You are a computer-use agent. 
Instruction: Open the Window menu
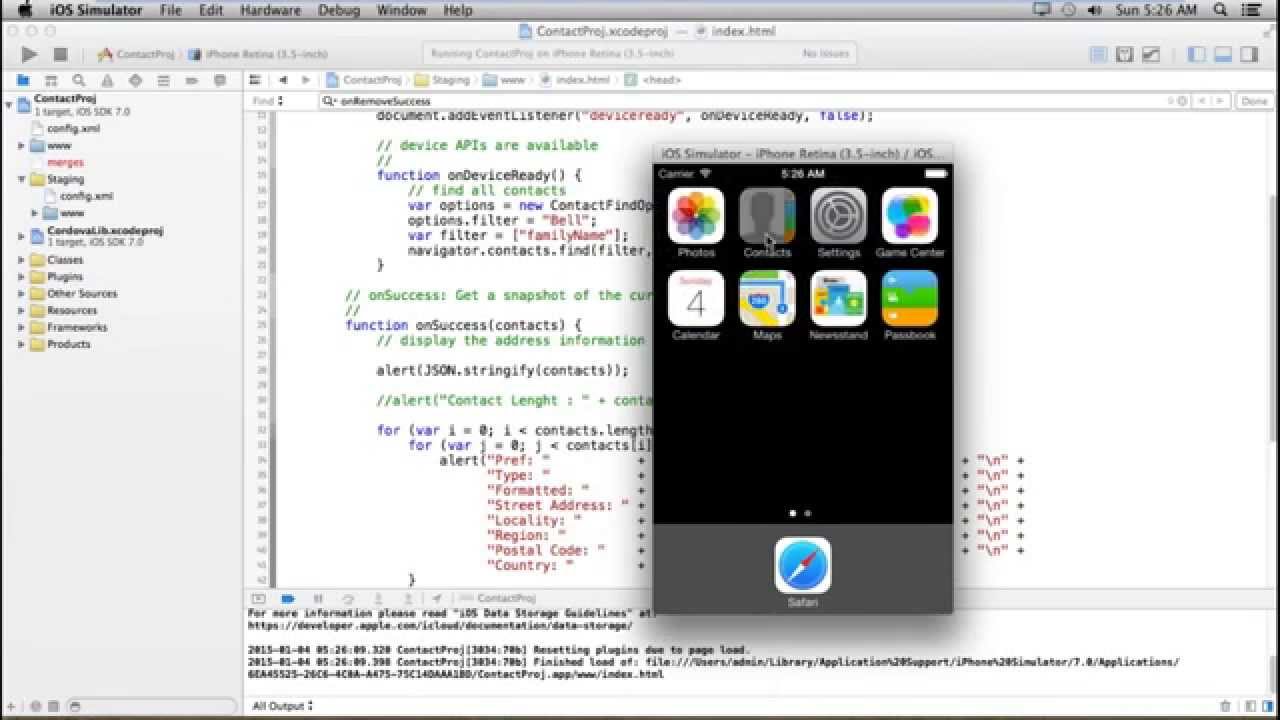[x=401, y=10]
